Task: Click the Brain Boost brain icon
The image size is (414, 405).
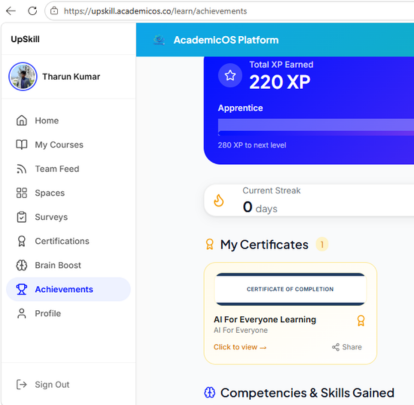Action: point(22,265)
